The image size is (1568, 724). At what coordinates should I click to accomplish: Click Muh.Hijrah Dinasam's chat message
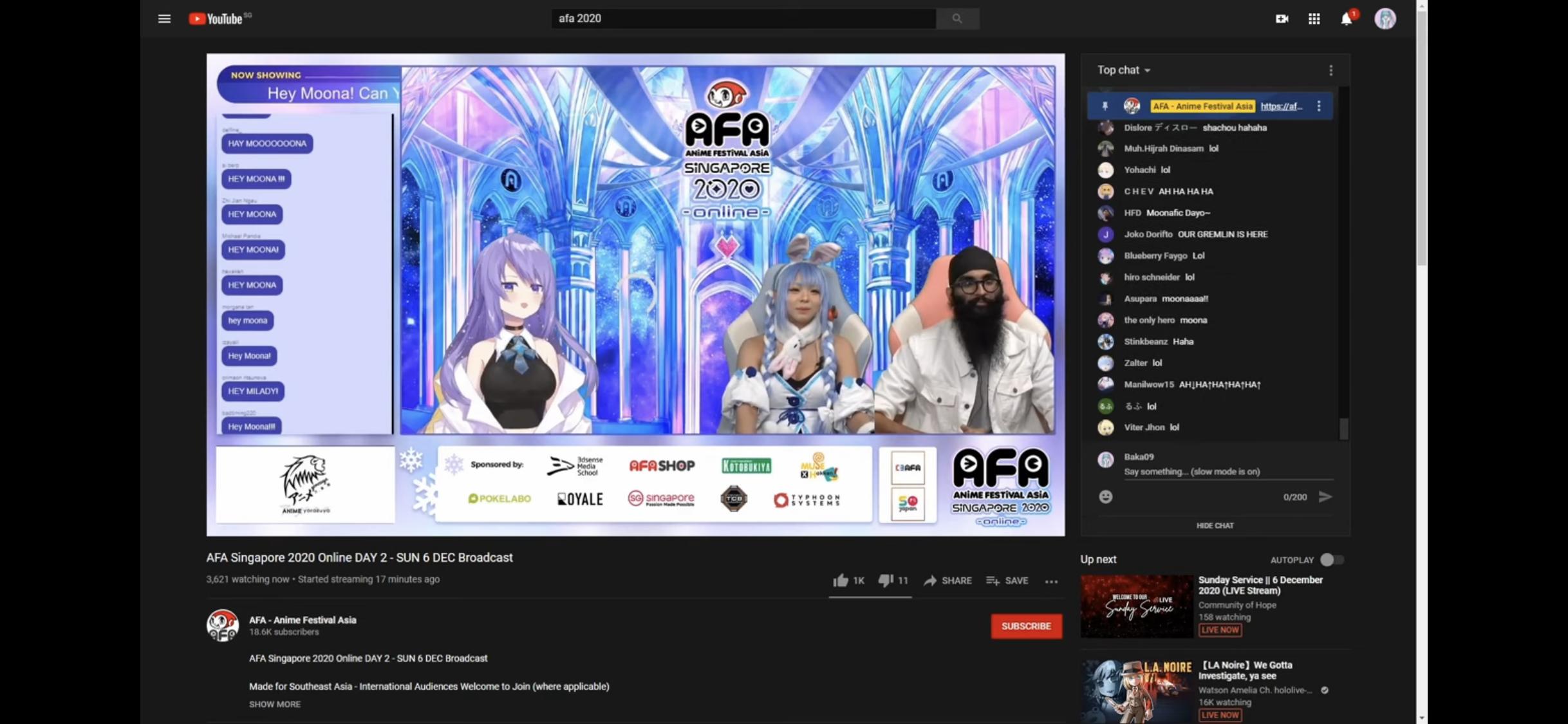(1171, 149)
